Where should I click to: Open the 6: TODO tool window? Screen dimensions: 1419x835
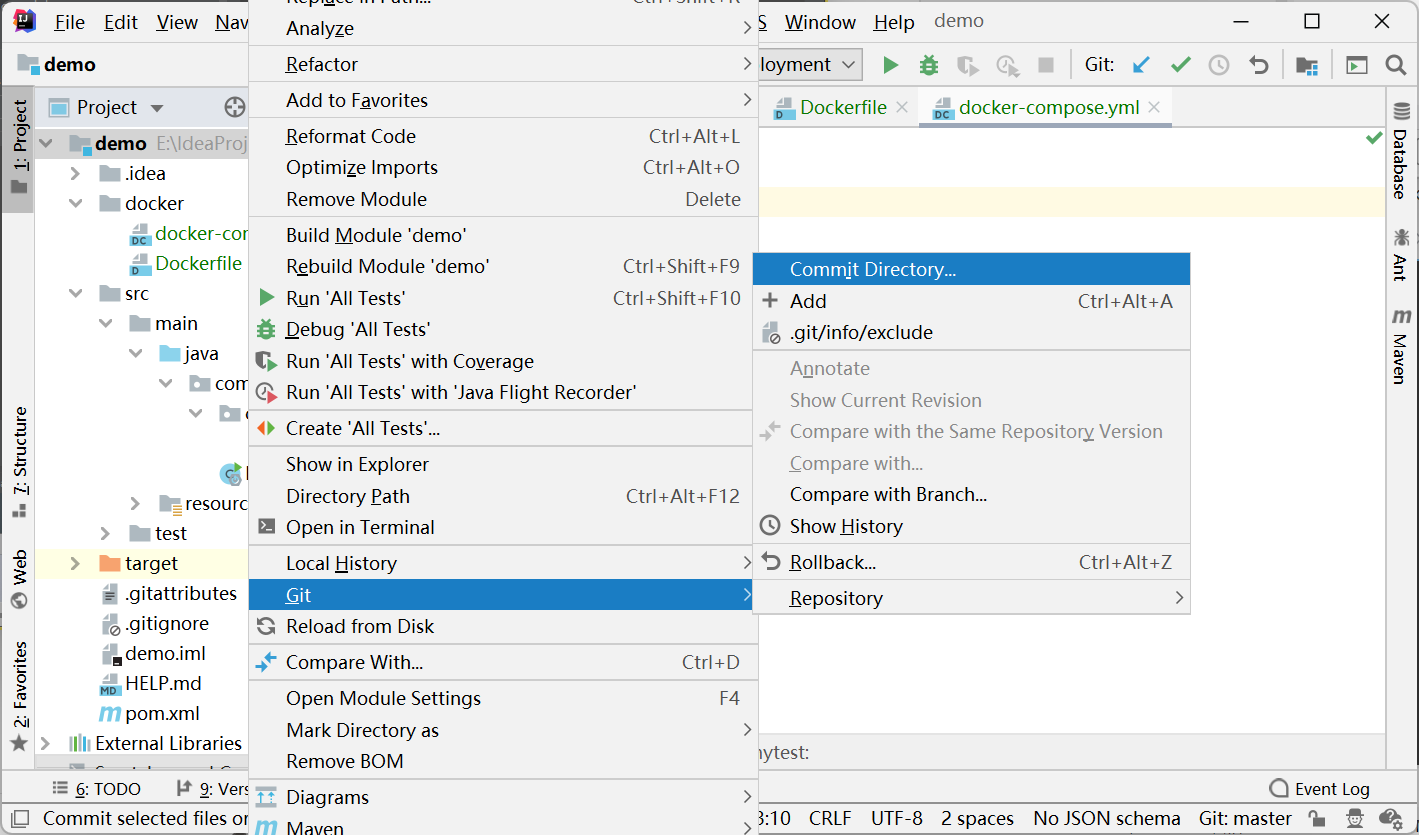97,789
